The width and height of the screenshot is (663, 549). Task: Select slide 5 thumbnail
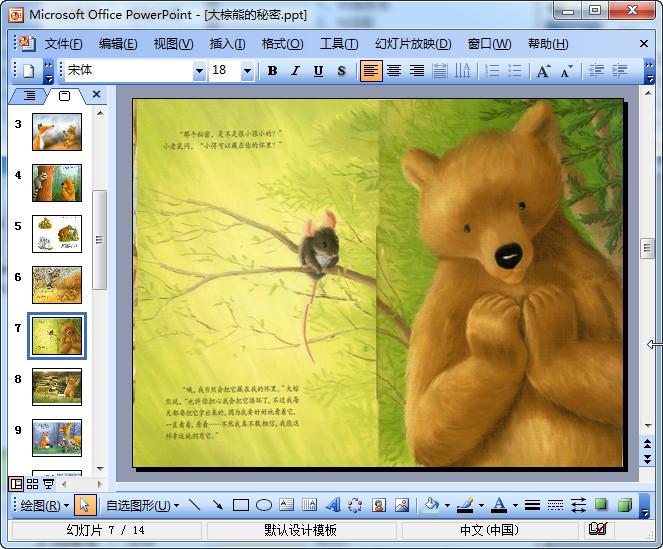point(57,233)
